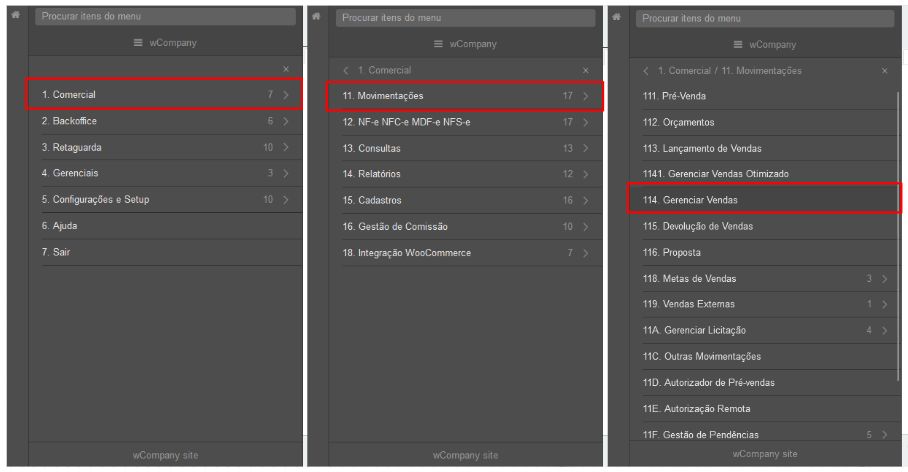Open the '11. Movimentações' menu item
This screenshot has height=472, width=908.
point(464,96)
